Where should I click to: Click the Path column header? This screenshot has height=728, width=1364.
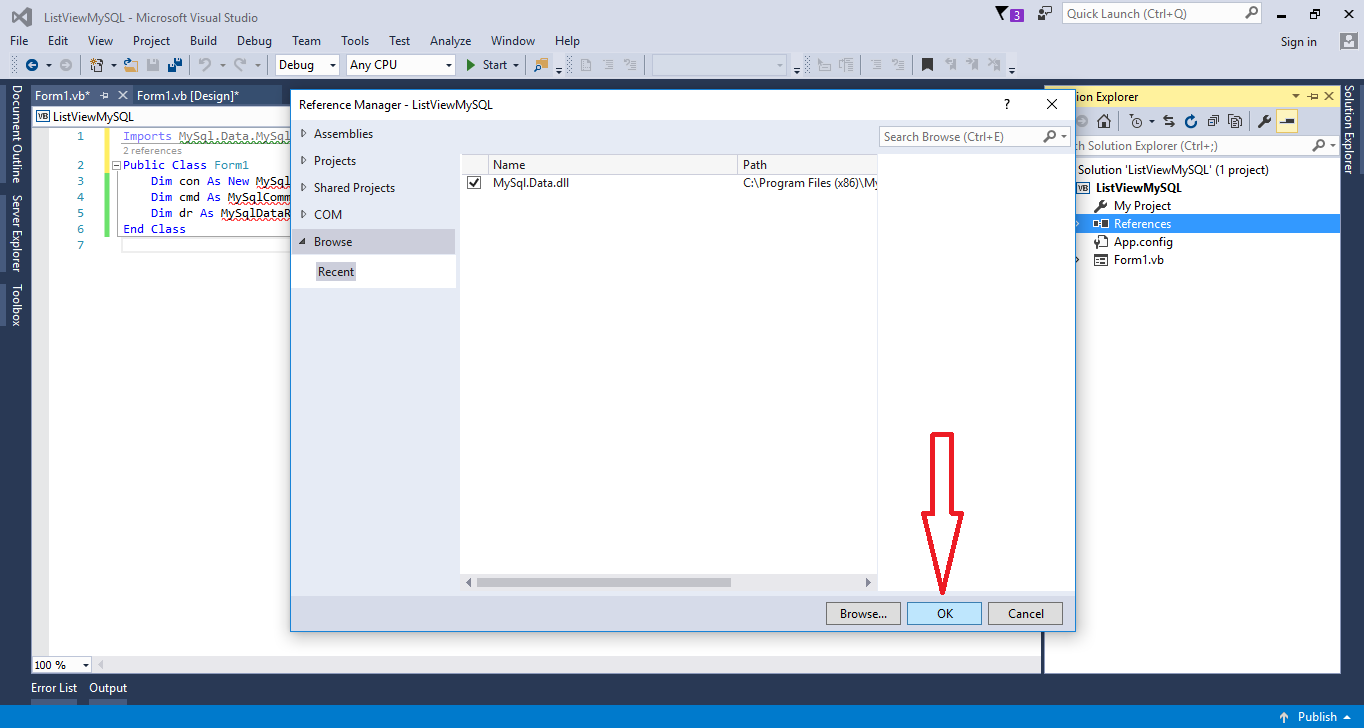tap(808, 164)
